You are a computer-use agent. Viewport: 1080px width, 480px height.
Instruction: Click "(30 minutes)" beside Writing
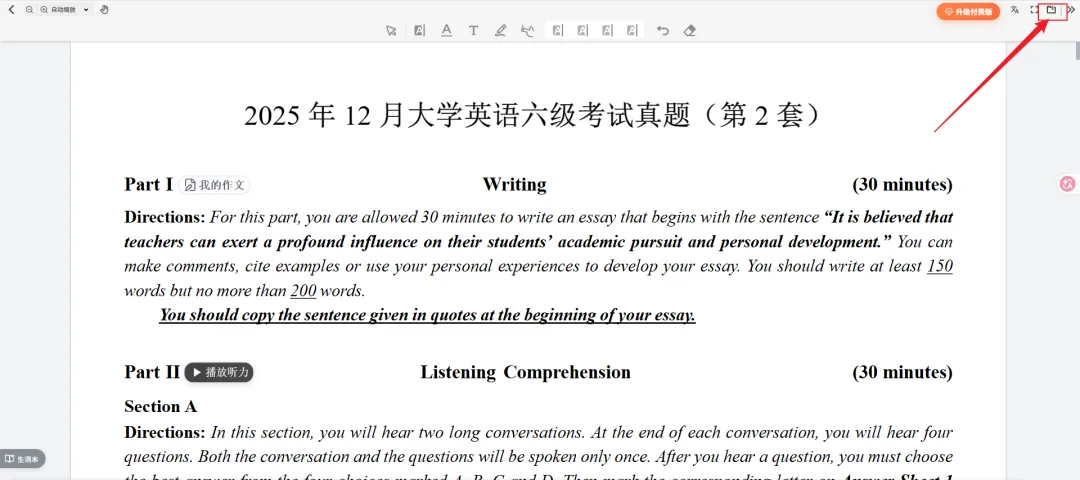pos(903,185)
